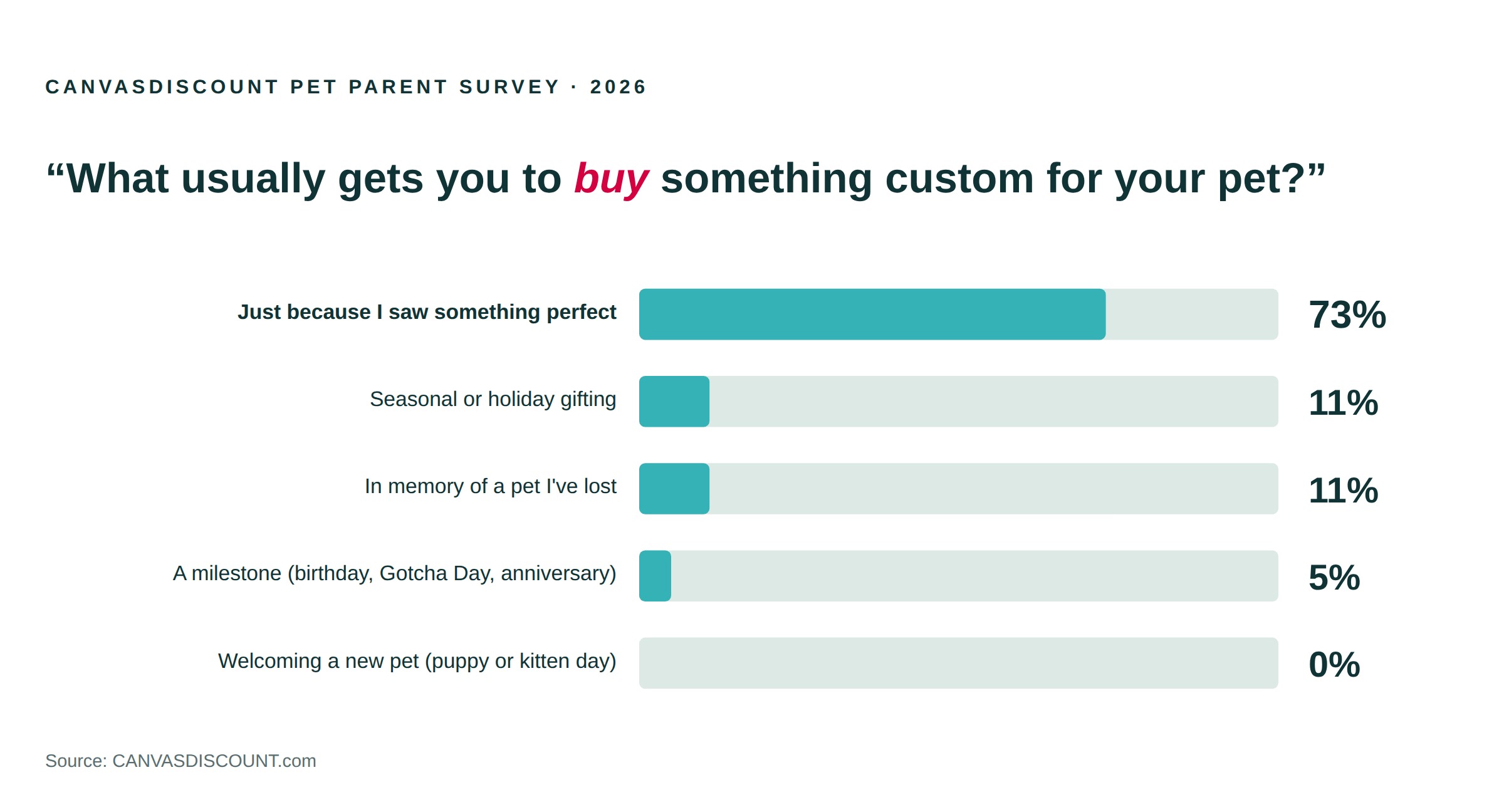
Task: Click the red italic word 'buy'
Action: 611,180
